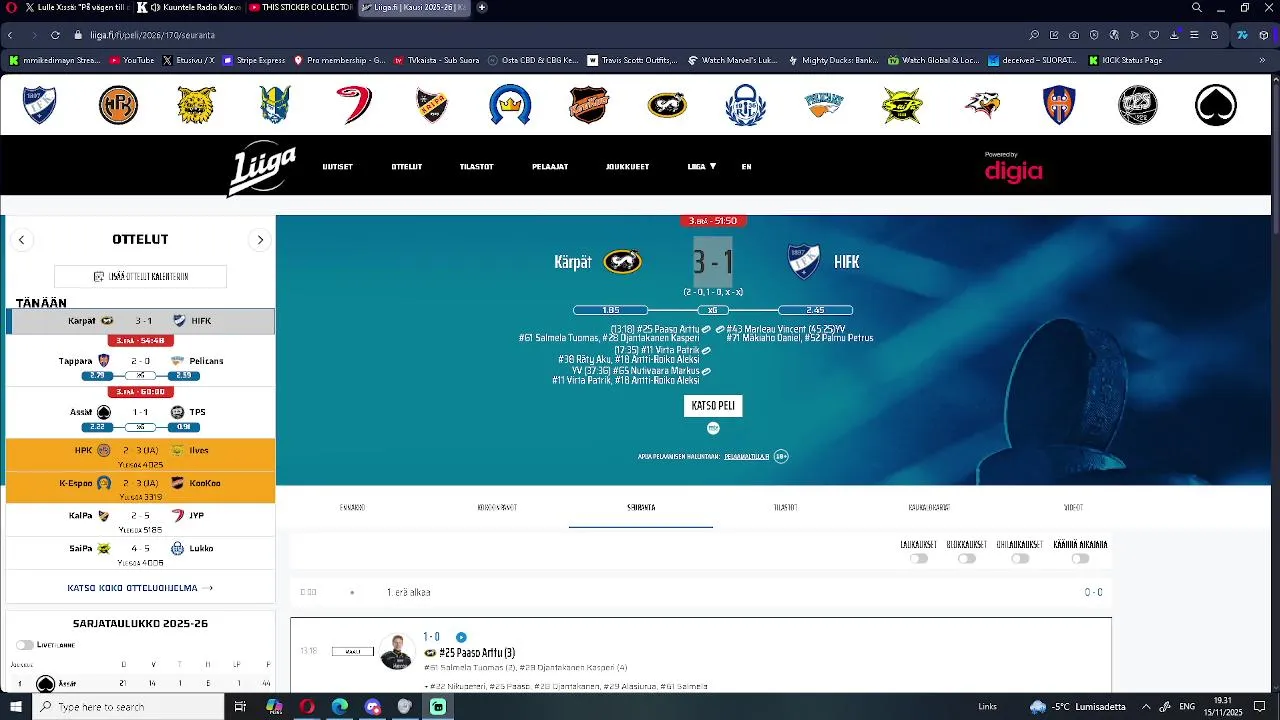The height and width of the screenshot is (720, 1280).
Task: Open the KooKoo team logo in top bar
Action: [588, 105]
